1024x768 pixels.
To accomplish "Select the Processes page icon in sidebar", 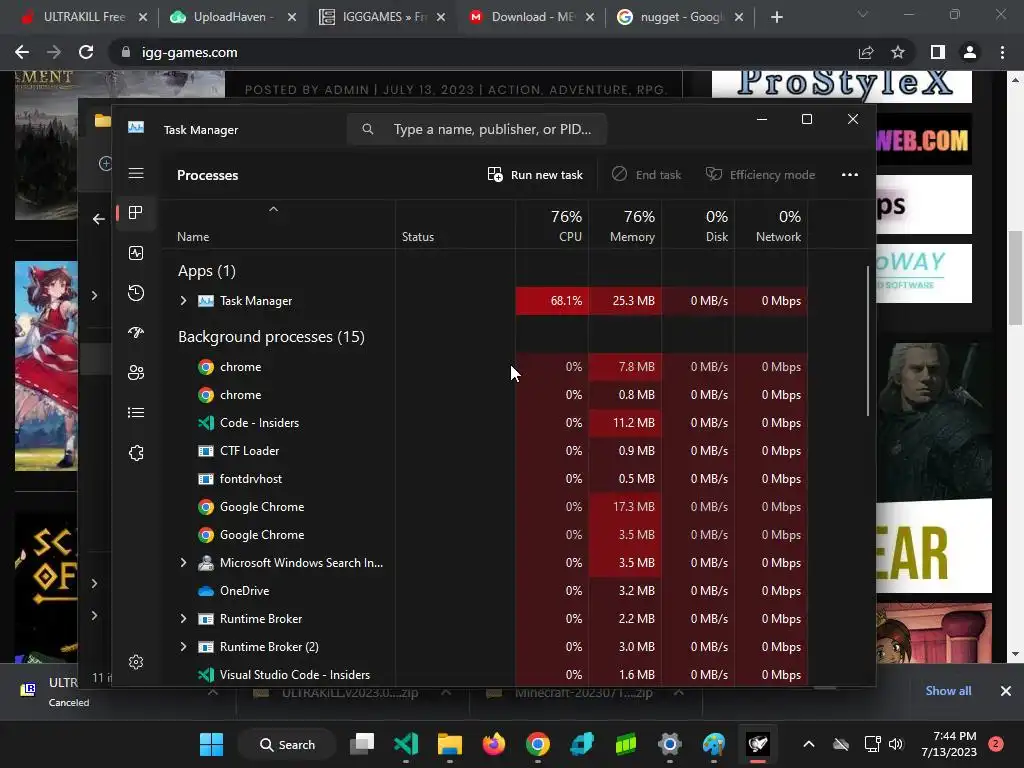I will (136, 213).
